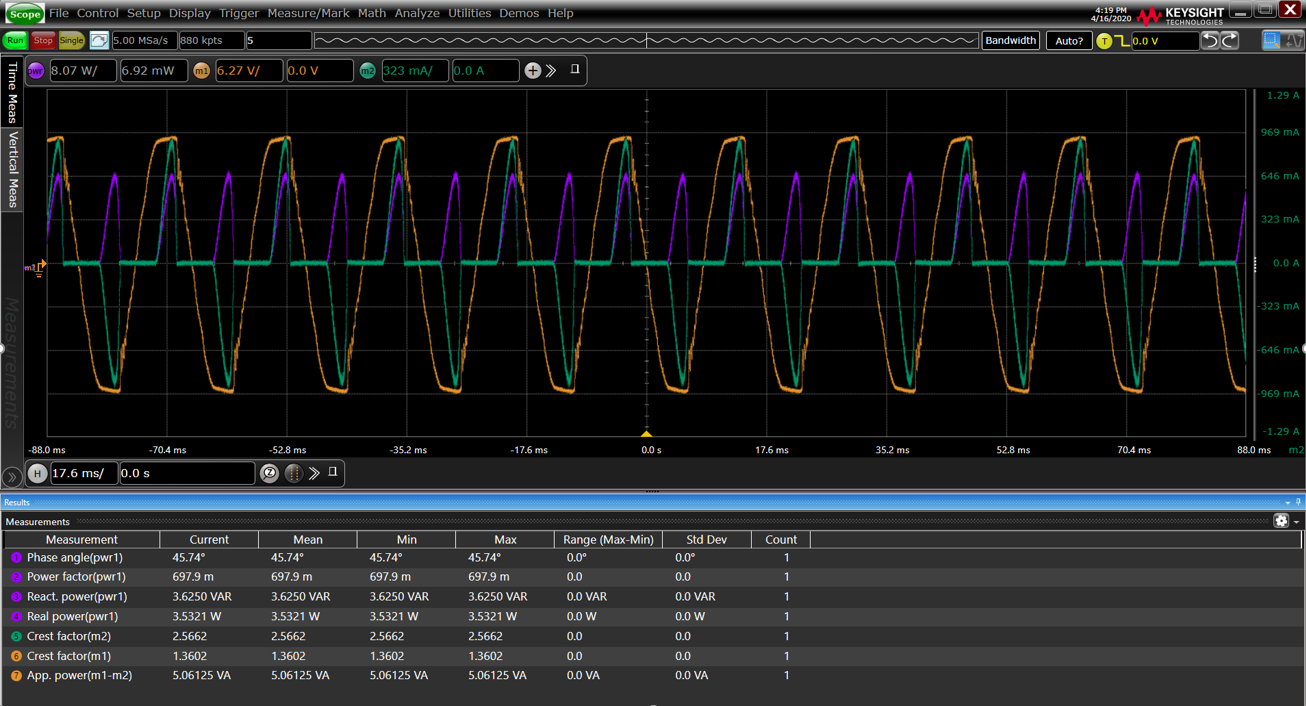Click the redo arrow icon
This screenshot has width=1306, height=706.
point(1229,40)
